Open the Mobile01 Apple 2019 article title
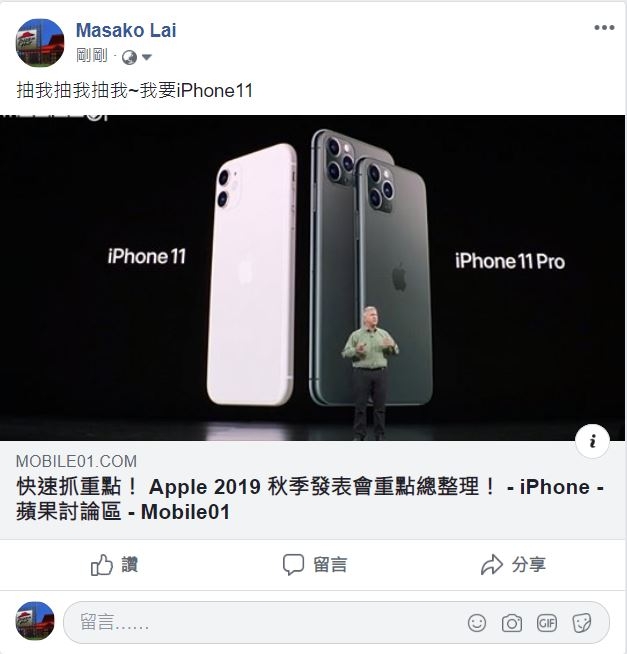 coord(310,499)
